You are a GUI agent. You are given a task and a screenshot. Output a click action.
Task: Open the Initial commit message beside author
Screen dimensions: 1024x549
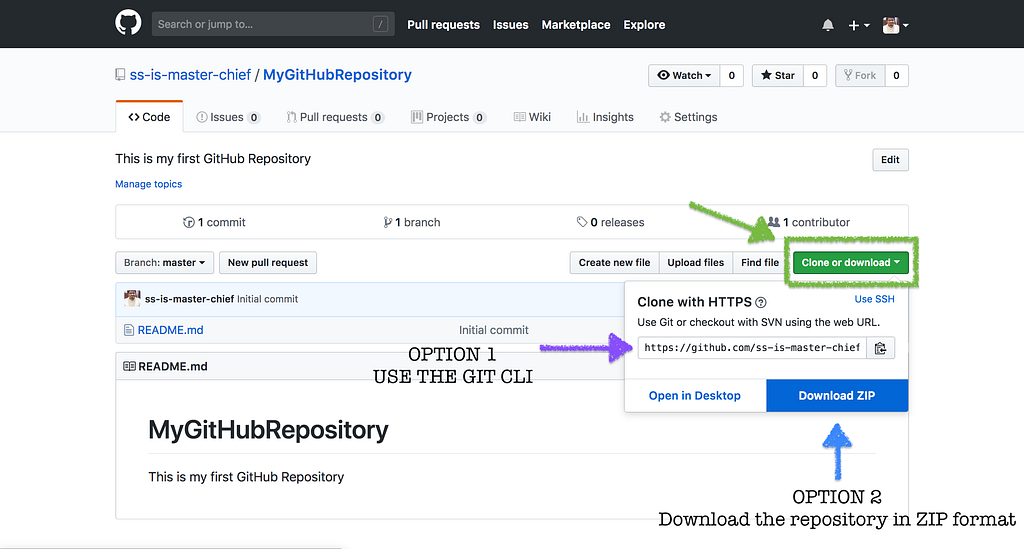(x=267, y=299)
